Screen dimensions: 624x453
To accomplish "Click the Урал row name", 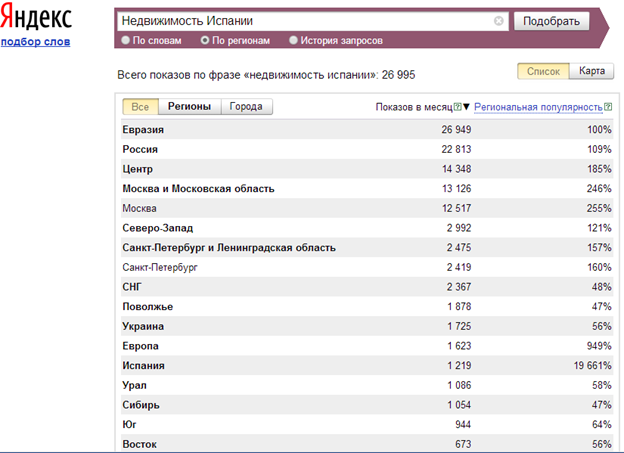I will pos(135,385).
